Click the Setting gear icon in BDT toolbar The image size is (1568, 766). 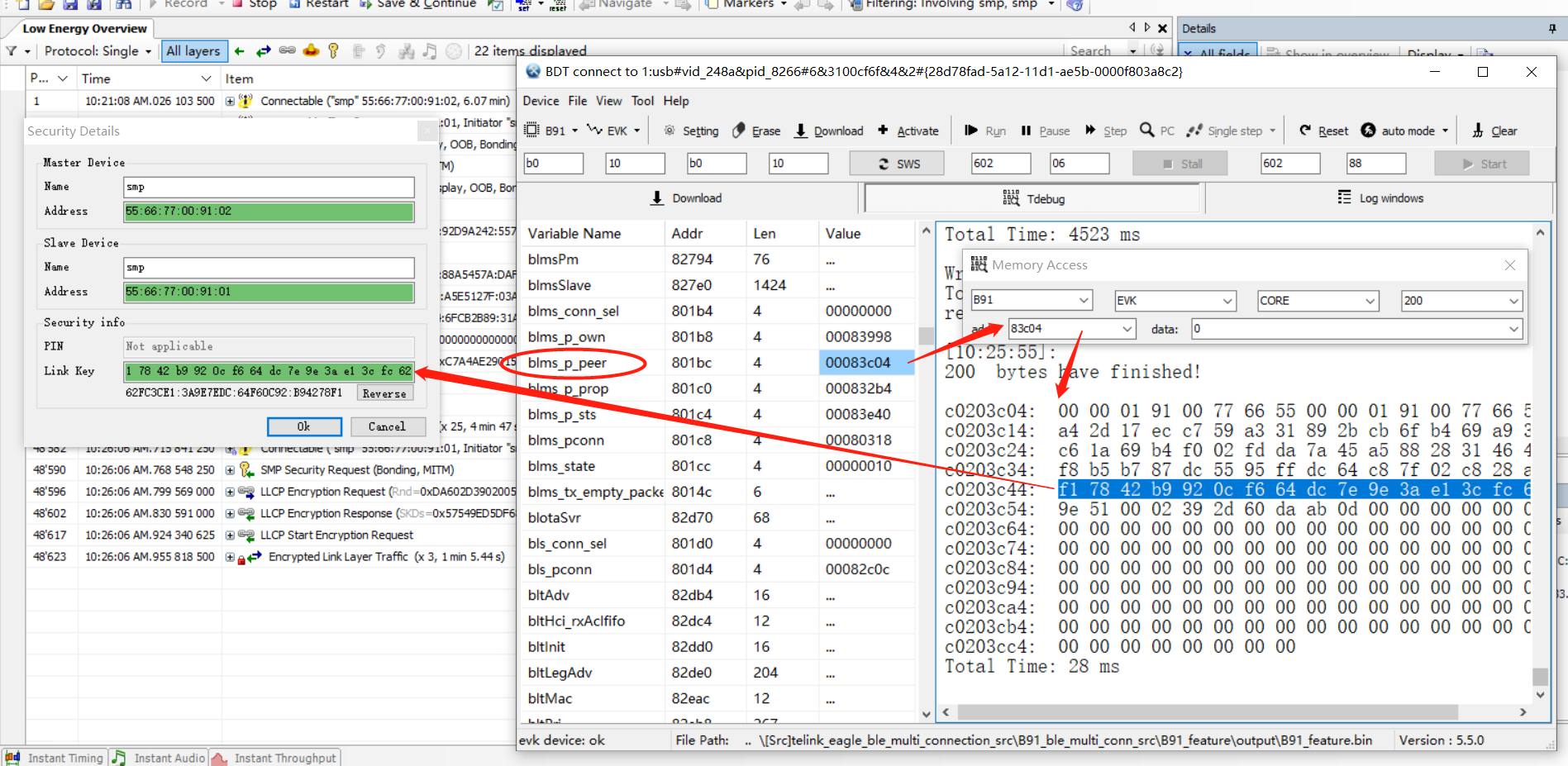[x=670, y=131]
